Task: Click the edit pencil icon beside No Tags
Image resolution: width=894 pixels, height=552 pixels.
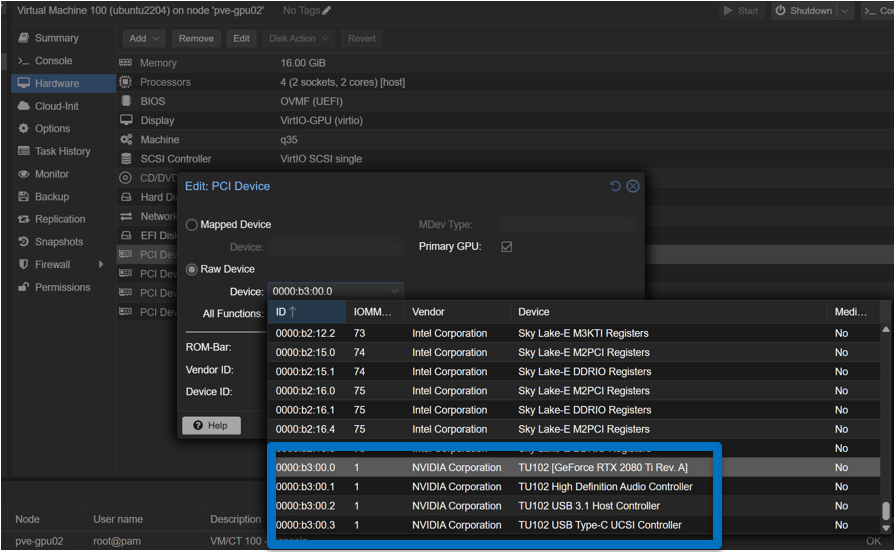Action: coord(327,11)
